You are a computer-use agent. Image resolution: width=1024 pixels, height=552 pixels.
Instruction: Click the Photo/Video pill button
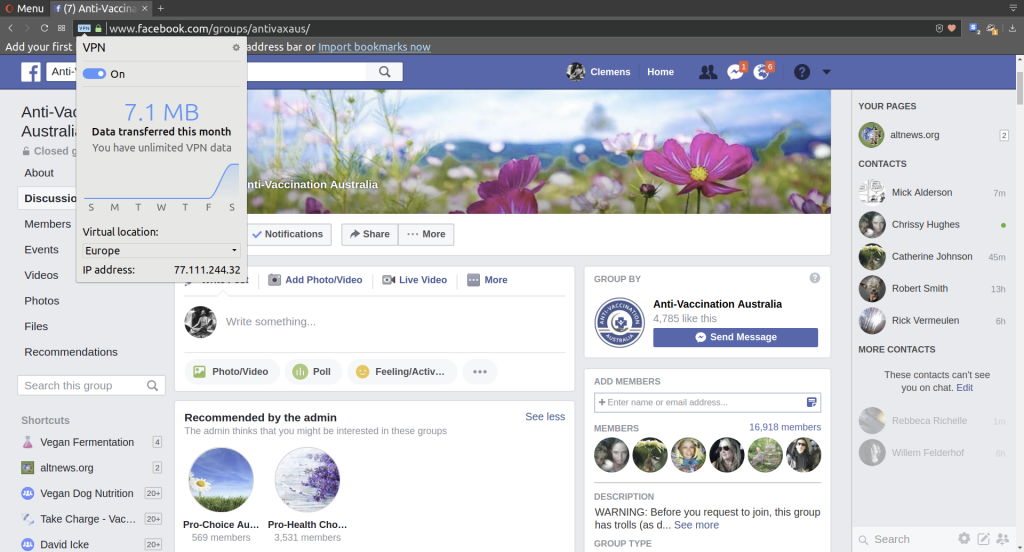[x=232, y=372]
